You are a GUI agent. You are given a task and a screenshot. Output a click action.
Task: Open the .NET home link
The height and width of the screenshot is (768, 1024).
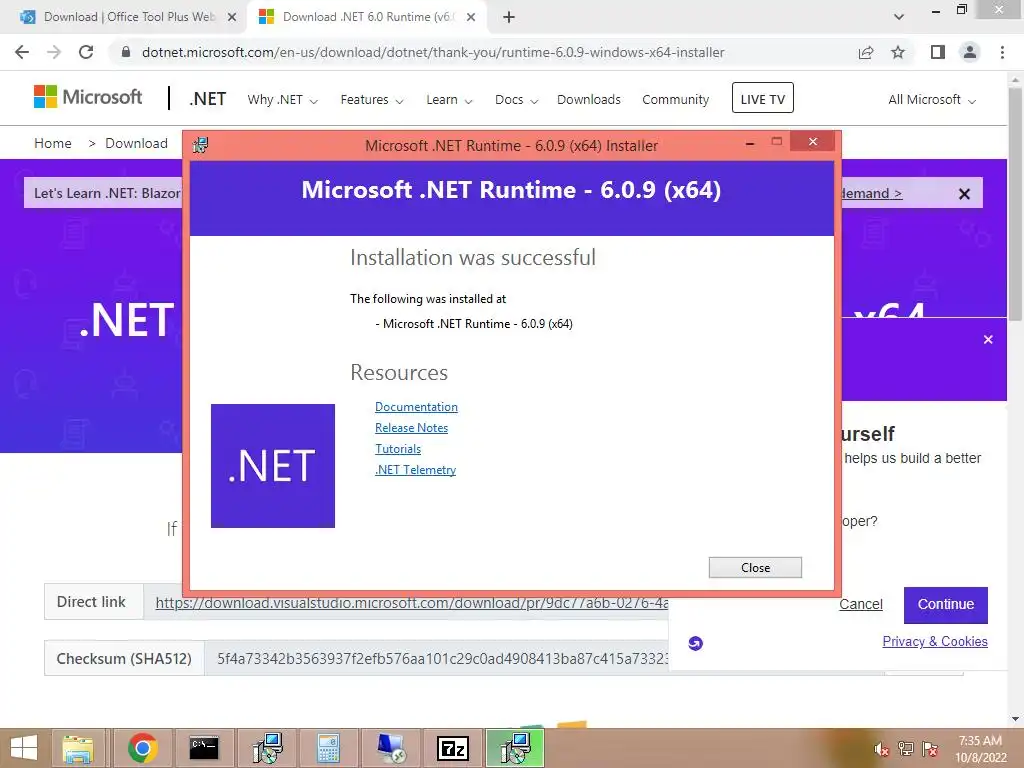208,99
